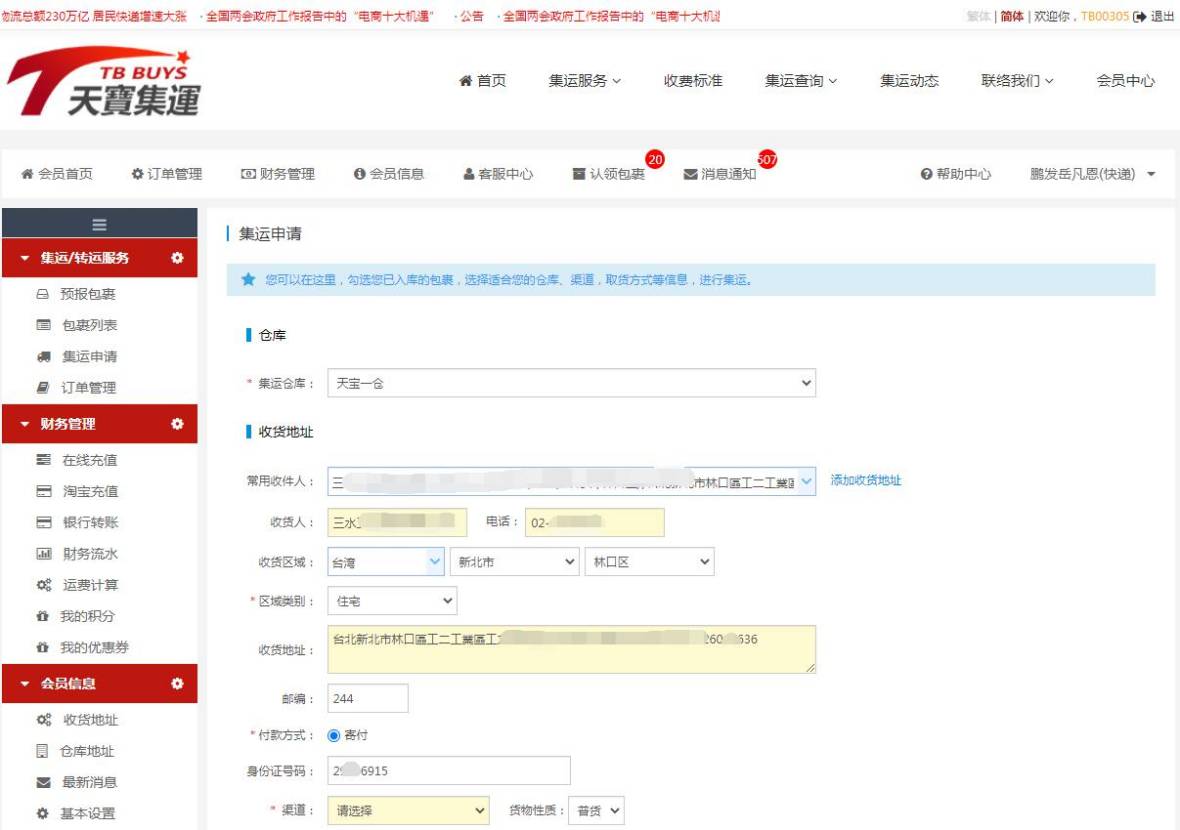1180x830 pixels.
Task: Open the region dropdown showing 台湾
Action: click(386, 561)
